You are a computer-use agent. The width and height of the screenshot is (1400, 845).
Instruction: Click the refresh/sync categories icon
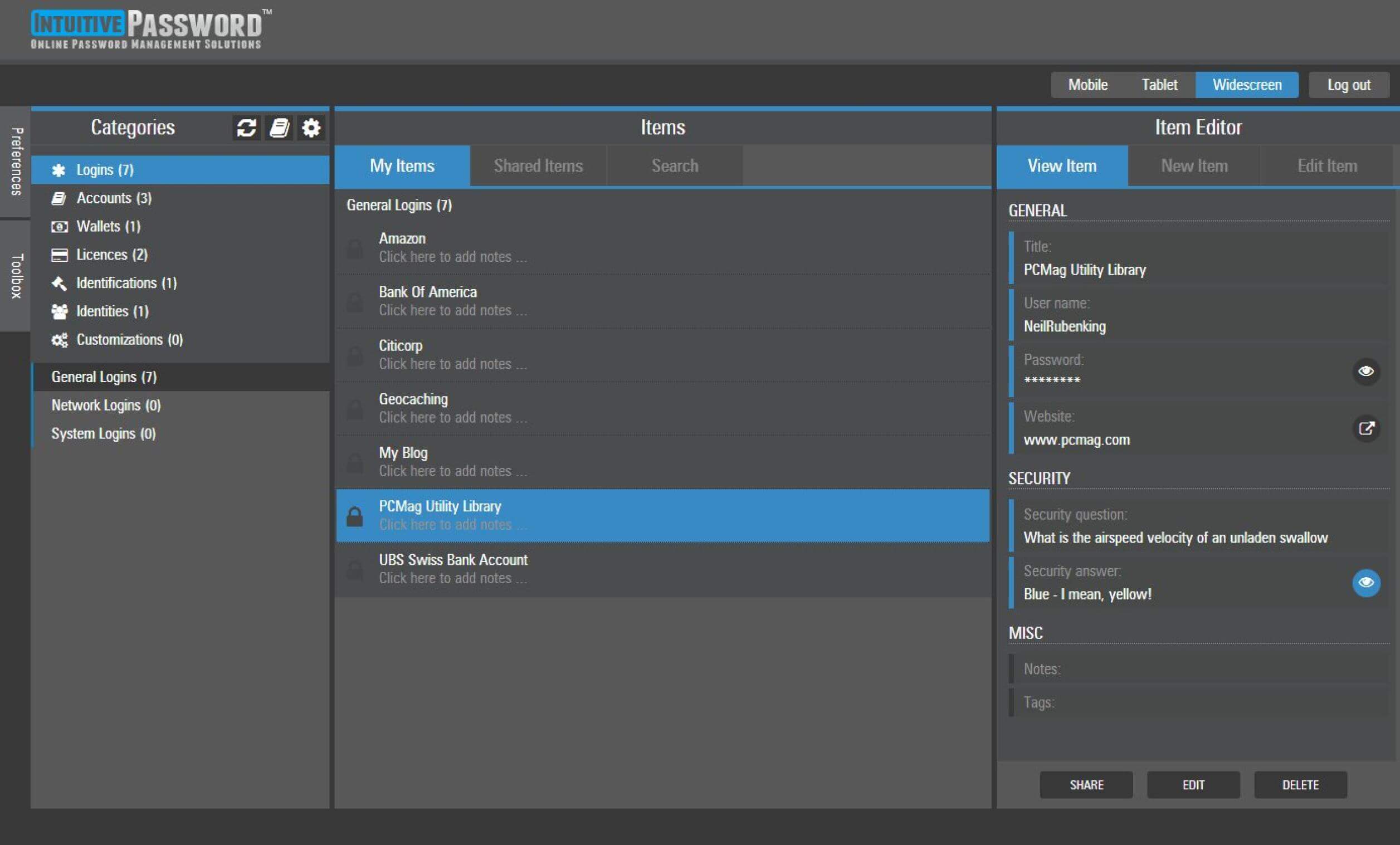[x=247, y=127]
